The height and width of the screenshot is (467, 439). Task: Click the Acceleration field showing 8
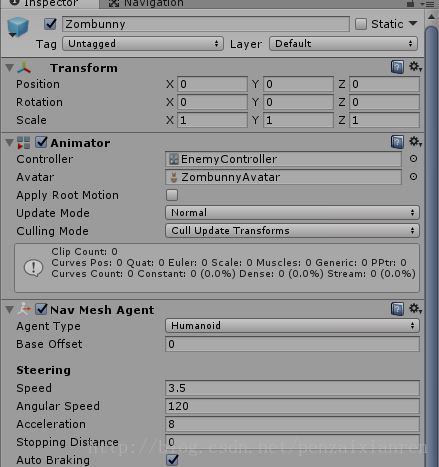click(x=292, y=424)
